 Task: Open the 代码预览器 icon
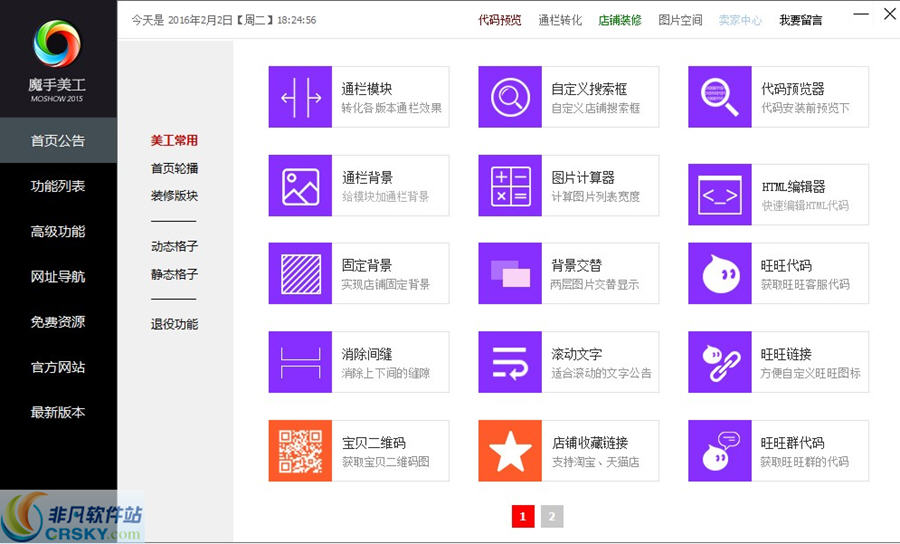click(x=720, y=97)
